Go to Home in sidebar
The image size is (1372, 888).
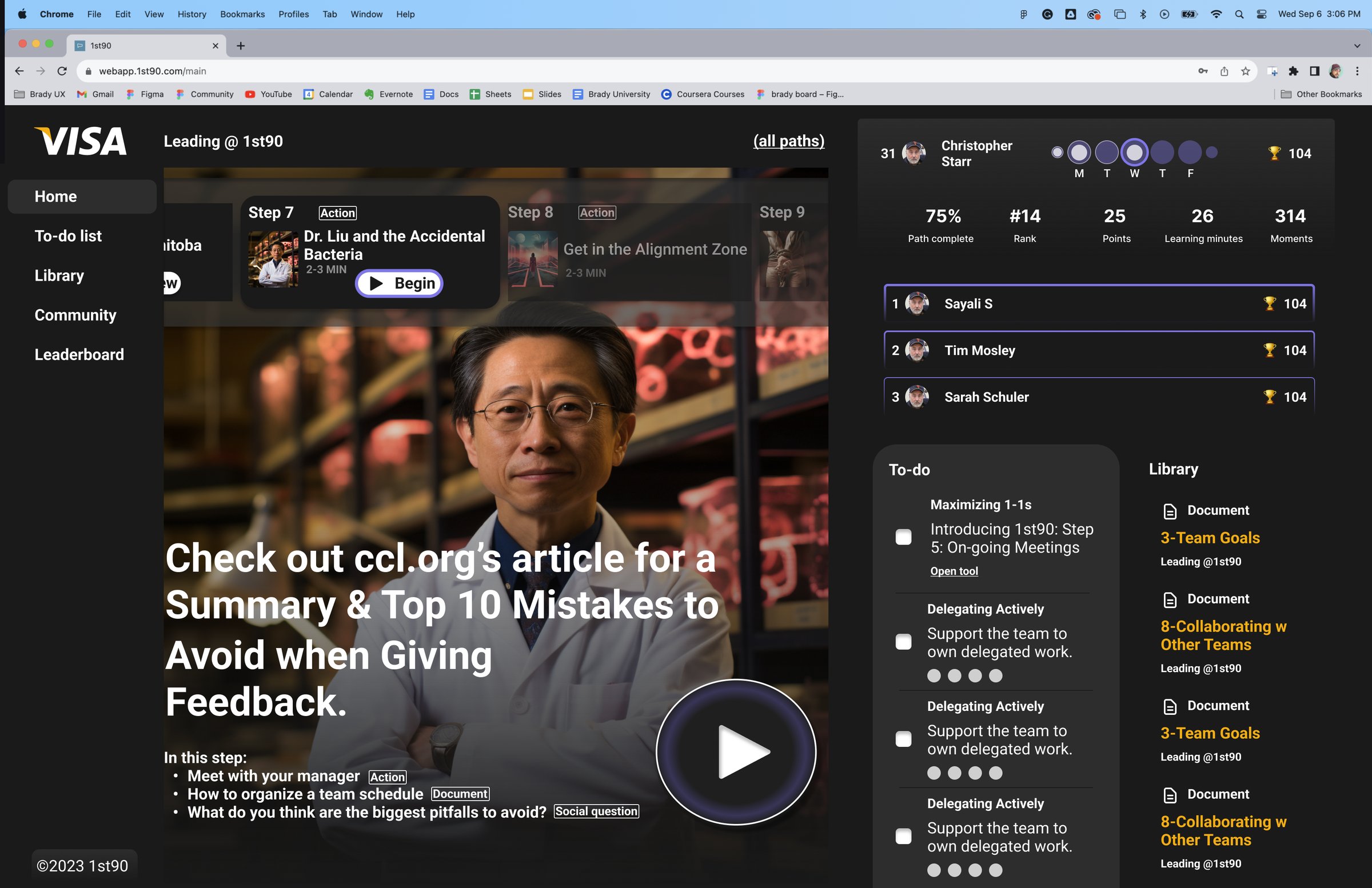pos(82,197)
